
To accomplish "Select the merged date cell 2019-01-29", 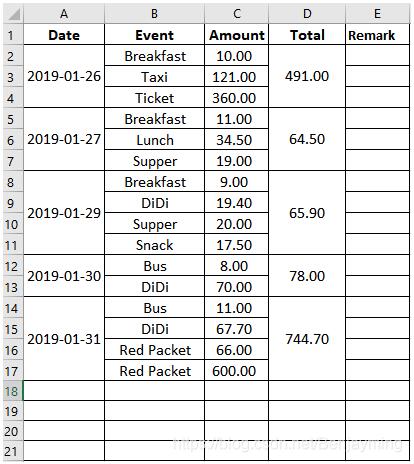I will pos(64,213).
